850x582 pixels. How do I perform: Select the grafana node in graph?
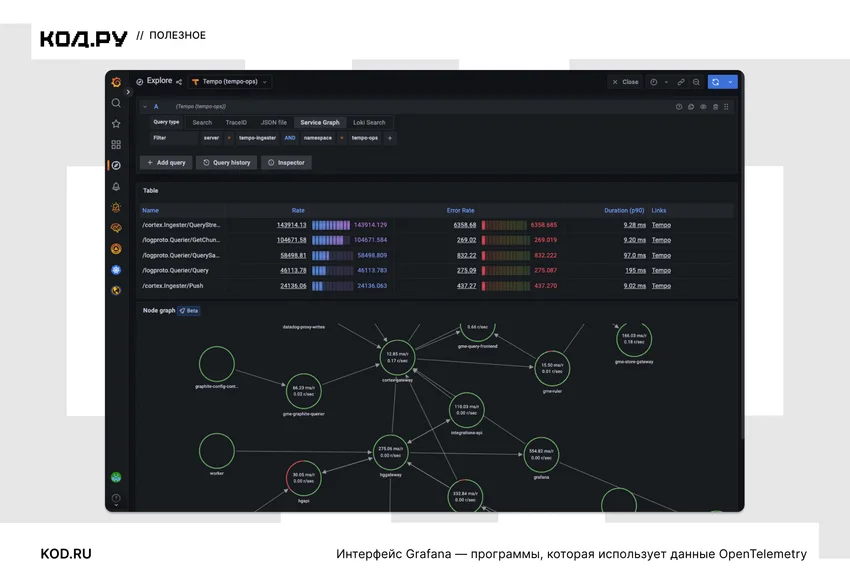(x=541, y=455)
